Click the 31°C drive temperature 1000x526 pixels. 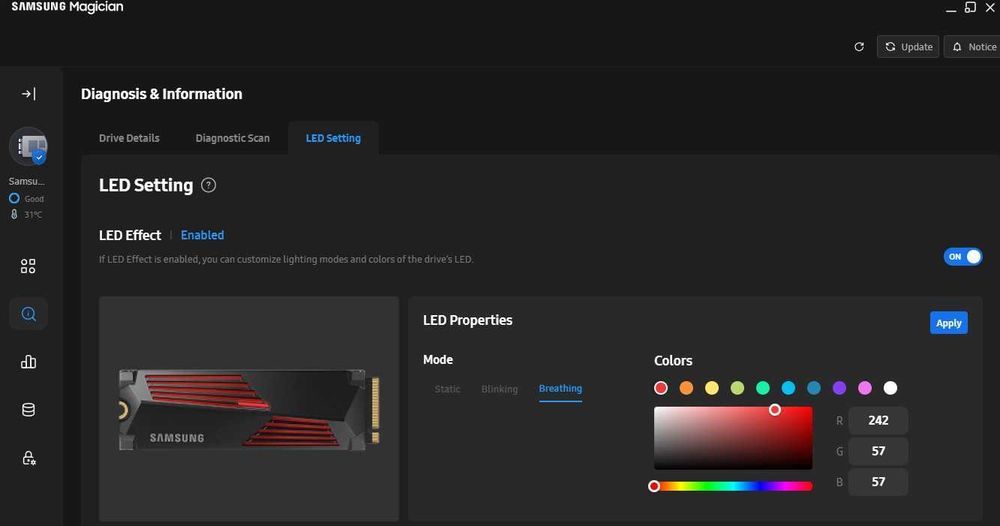tap(27, 214)
